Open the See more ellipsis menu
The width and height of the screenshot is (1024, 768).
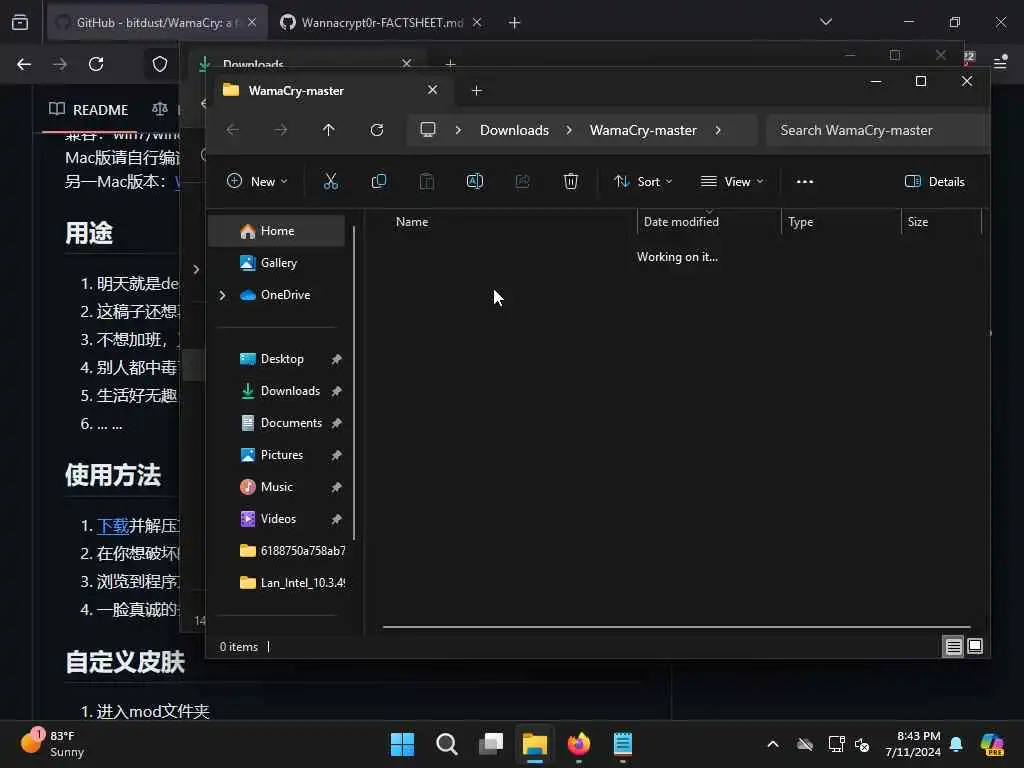tap(805, 182)
